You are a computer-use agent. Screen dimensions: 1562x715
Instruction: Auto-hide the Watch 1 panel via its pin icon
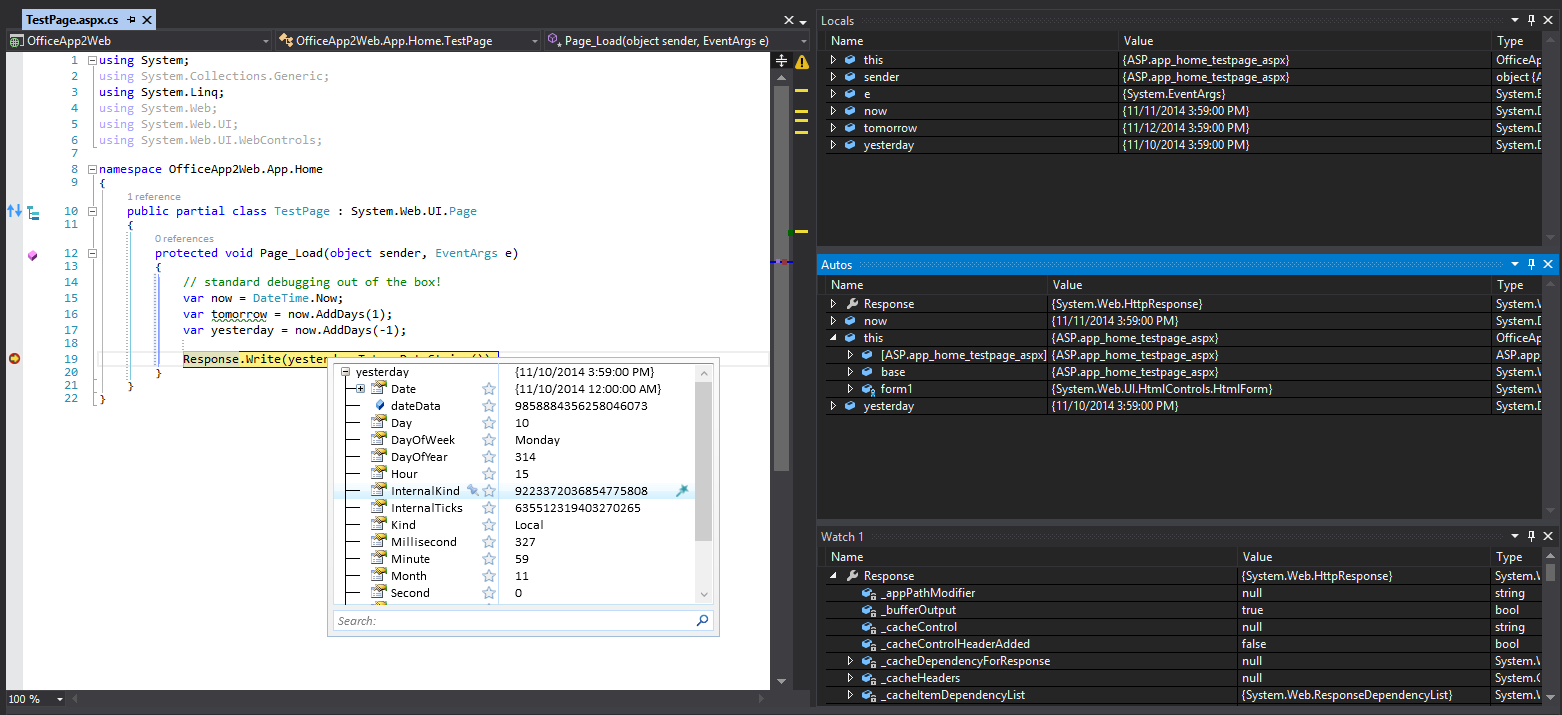[1531, 536]
